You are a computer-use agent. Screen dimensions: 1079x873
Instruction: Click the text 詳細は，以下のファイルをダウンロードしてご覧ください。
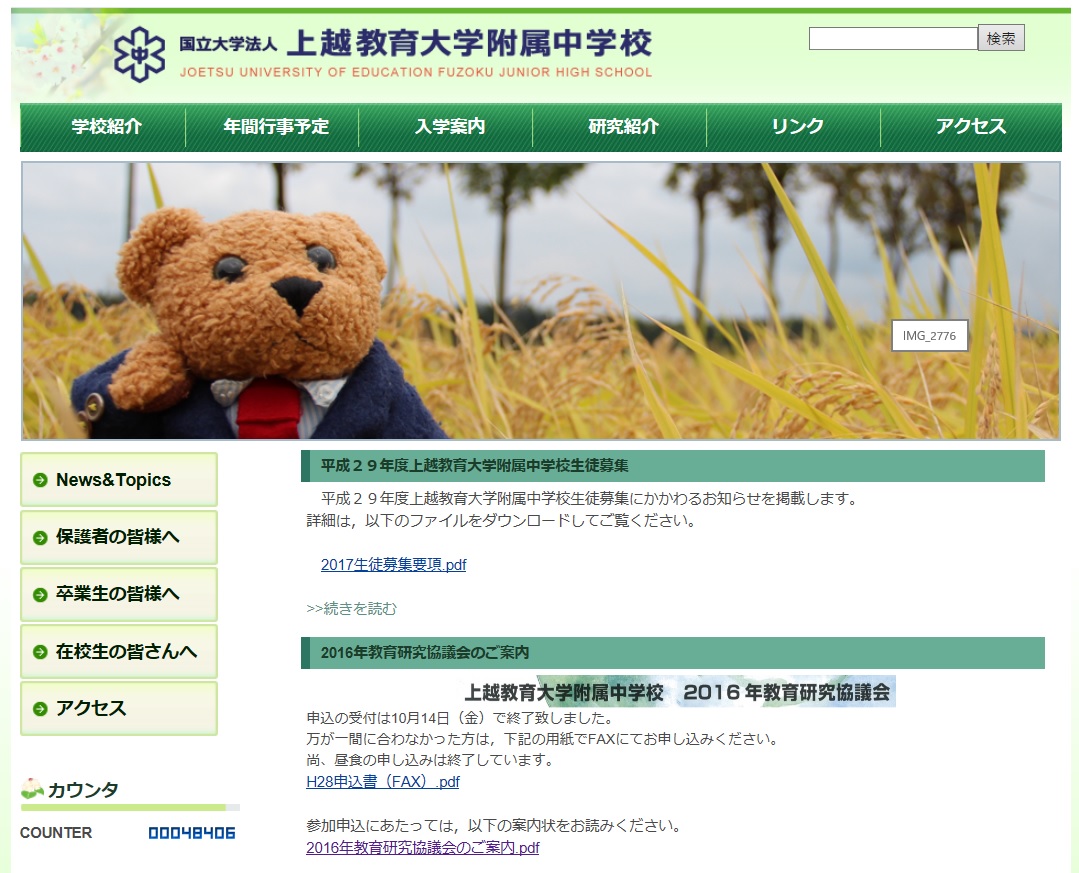coord(502,521)
